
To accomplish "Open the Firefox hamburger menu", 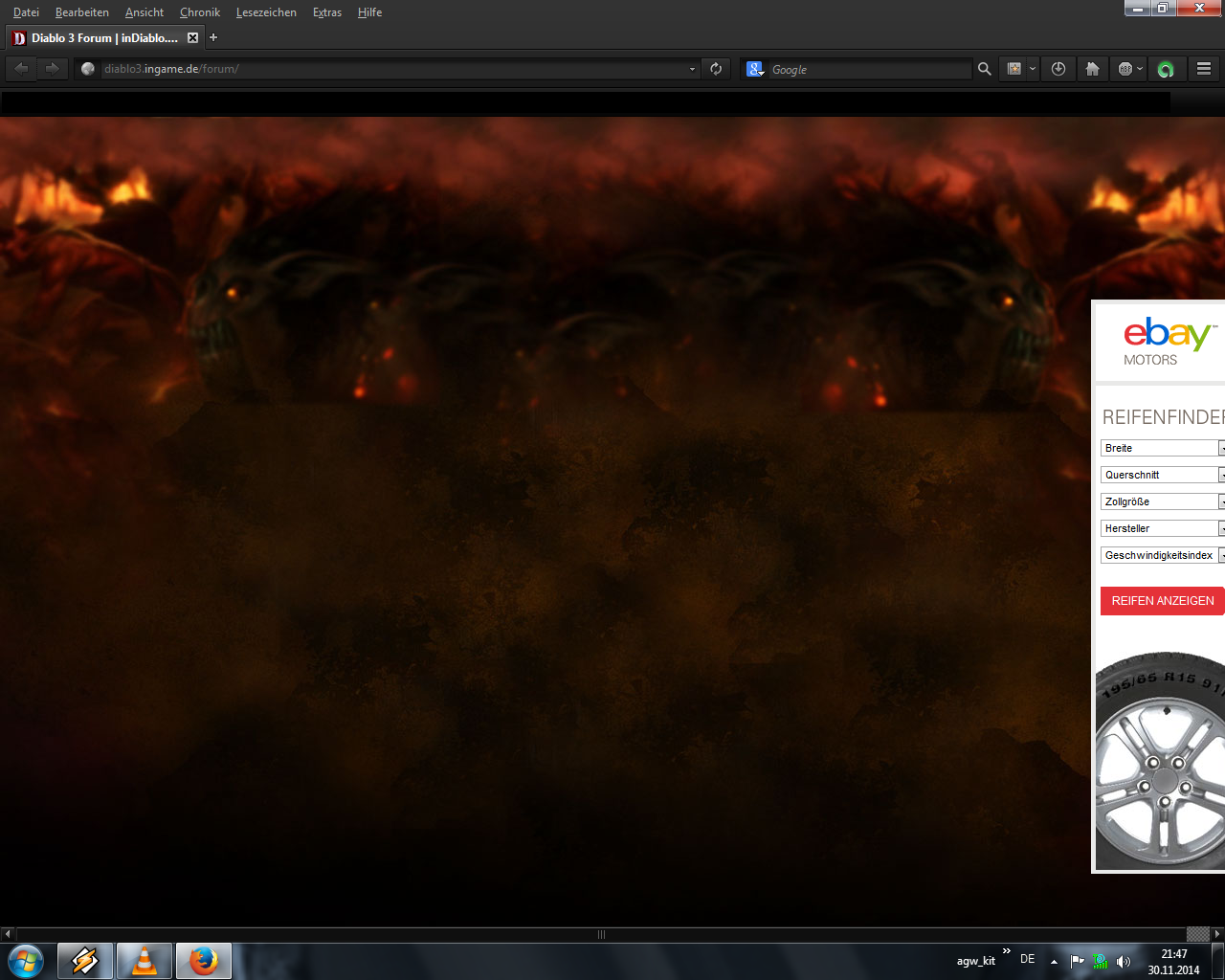I will pyautogui.click(x=1204, y=69).
